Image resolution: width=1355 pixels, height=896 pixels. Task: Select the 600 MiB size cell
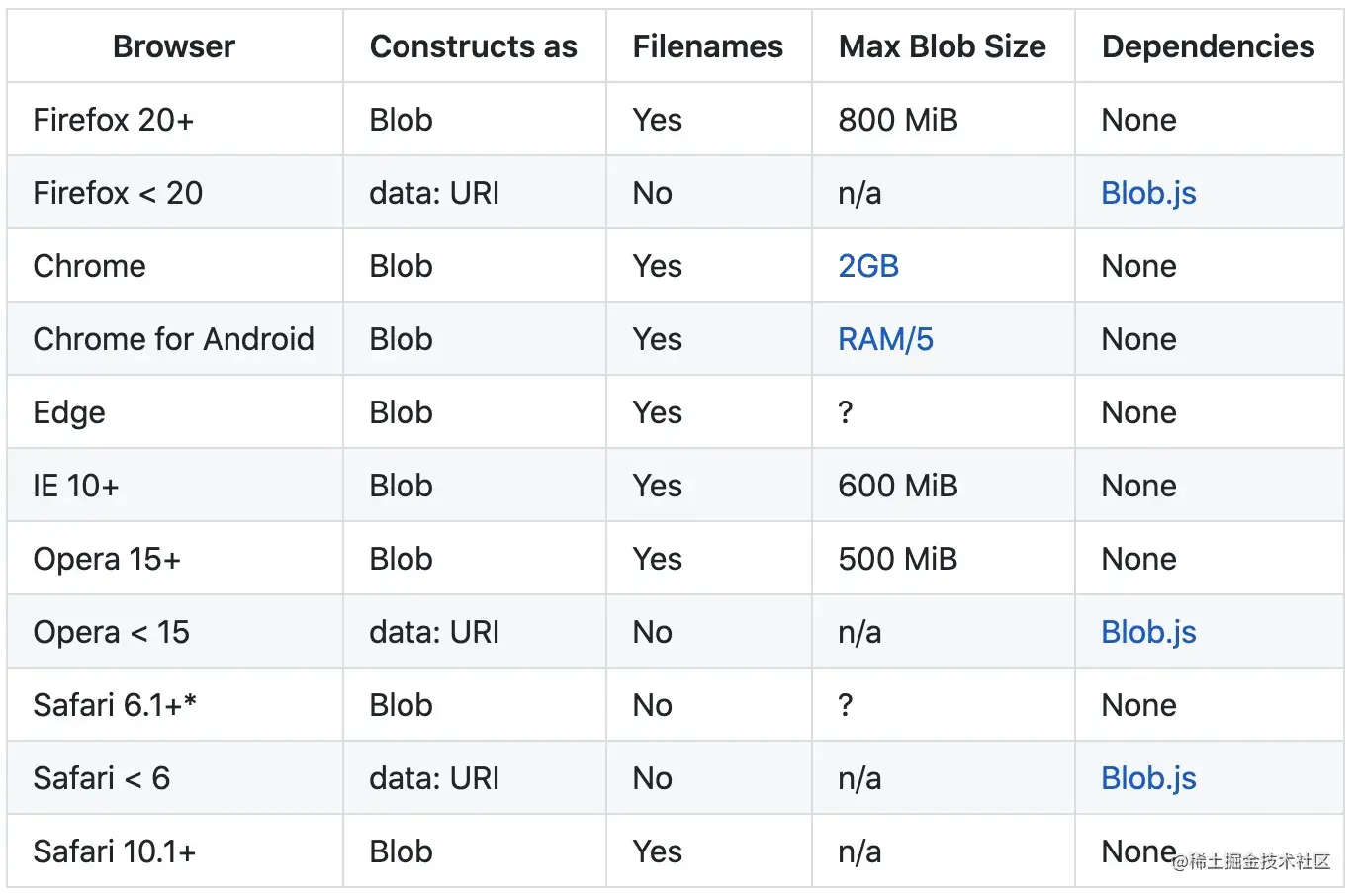[x=898, y=486]
